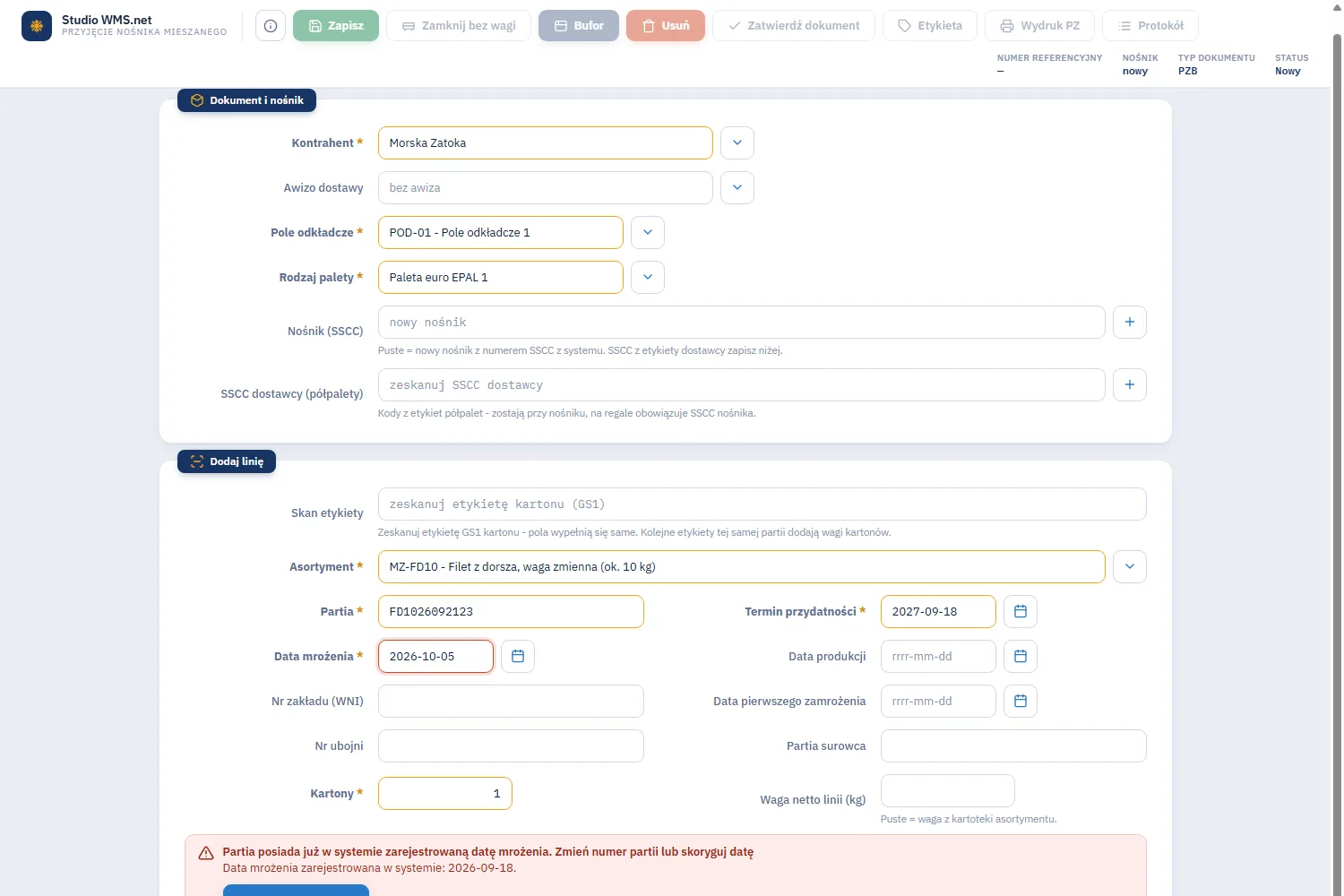Open calendar for Termin przydatności
The image size is (1344, 896).
pyautogui.click(x=1021, y=611)
